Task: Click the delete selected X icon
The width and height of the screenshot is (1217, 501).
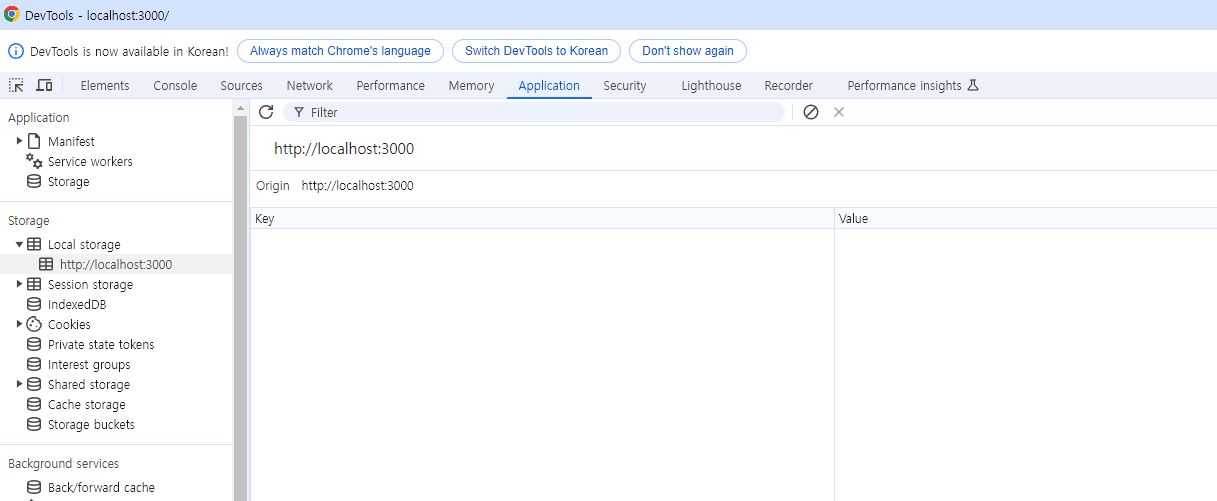Action: tap(839, 112)
